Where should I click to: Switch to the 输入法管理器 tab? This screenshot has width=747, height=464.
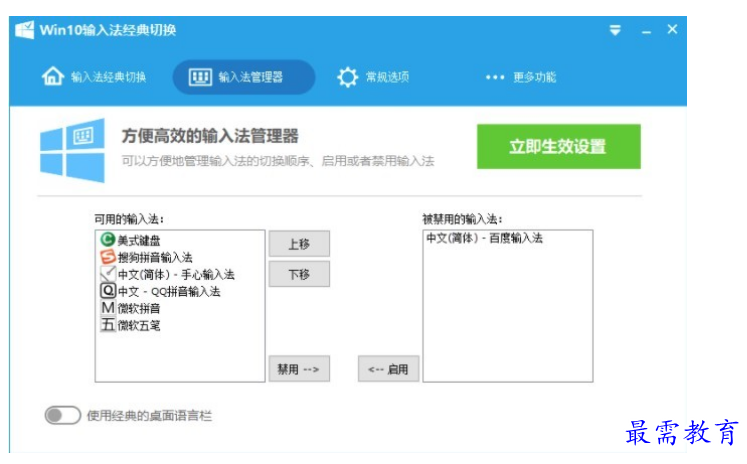pos(243,77)
